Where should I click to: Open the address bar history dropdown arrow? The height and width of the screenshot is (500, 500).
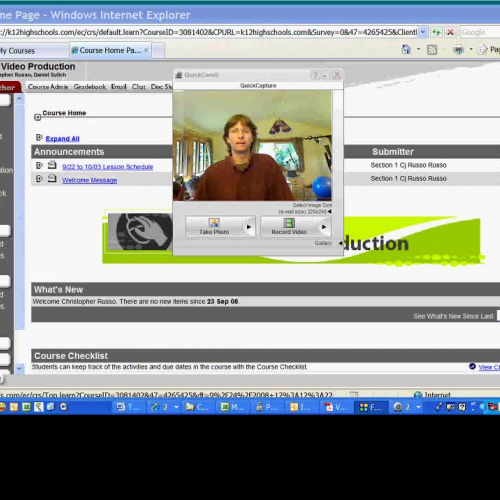[x=423, y=32]
